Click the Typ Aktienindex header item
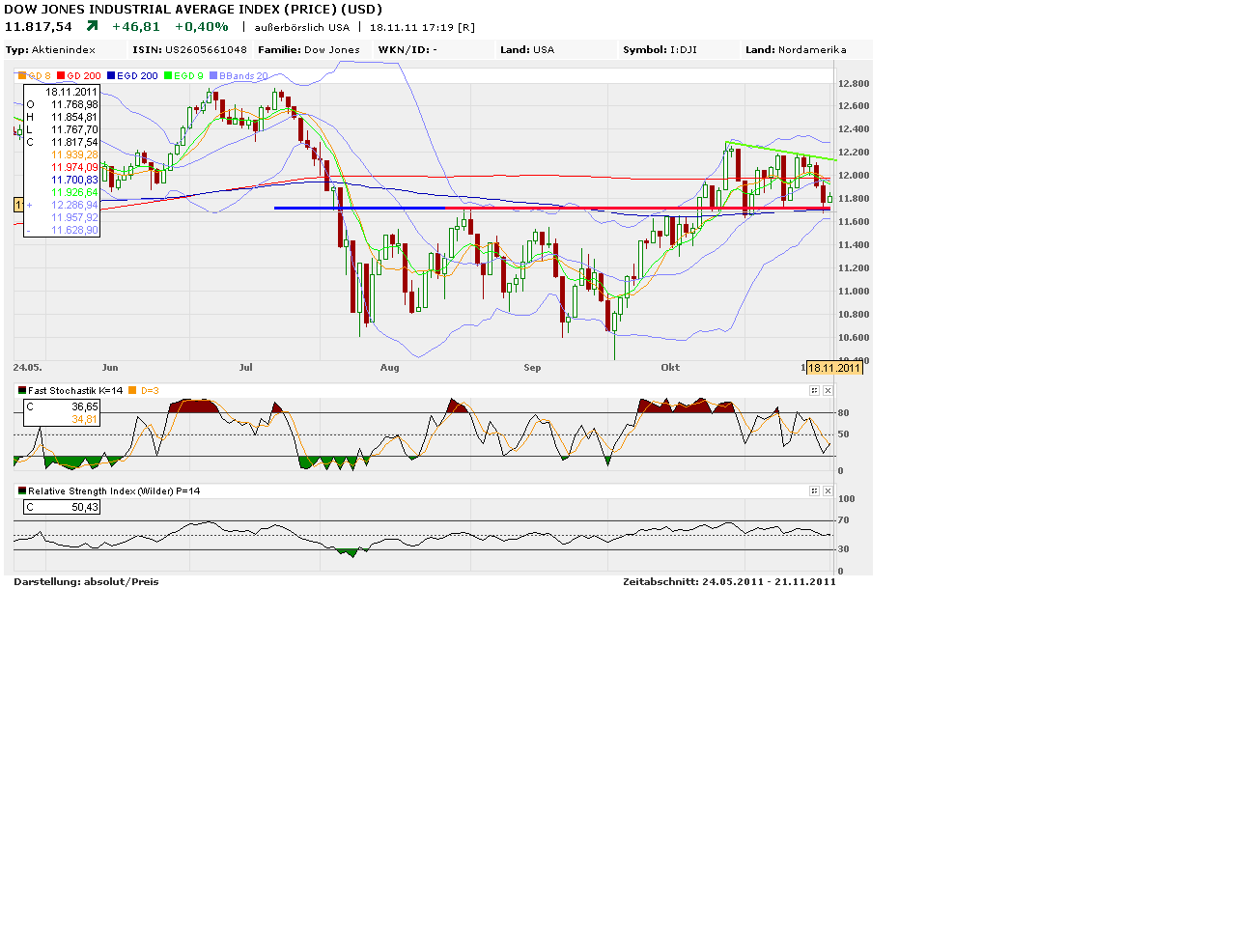This screenshot has height=952, width=1236. 53,49
